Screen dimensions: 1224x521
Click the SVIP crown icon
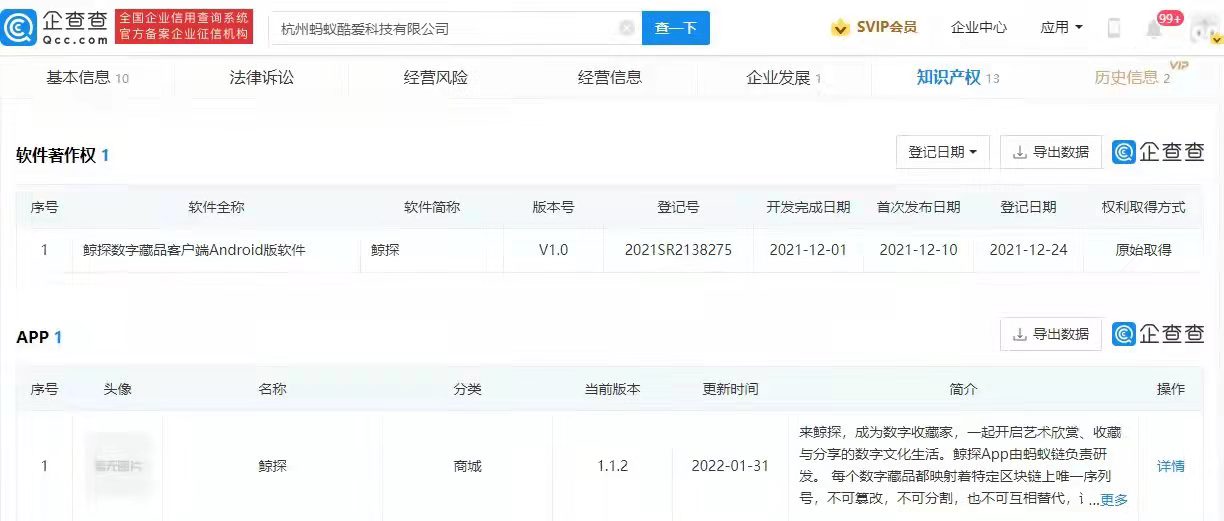pos(841,28)
